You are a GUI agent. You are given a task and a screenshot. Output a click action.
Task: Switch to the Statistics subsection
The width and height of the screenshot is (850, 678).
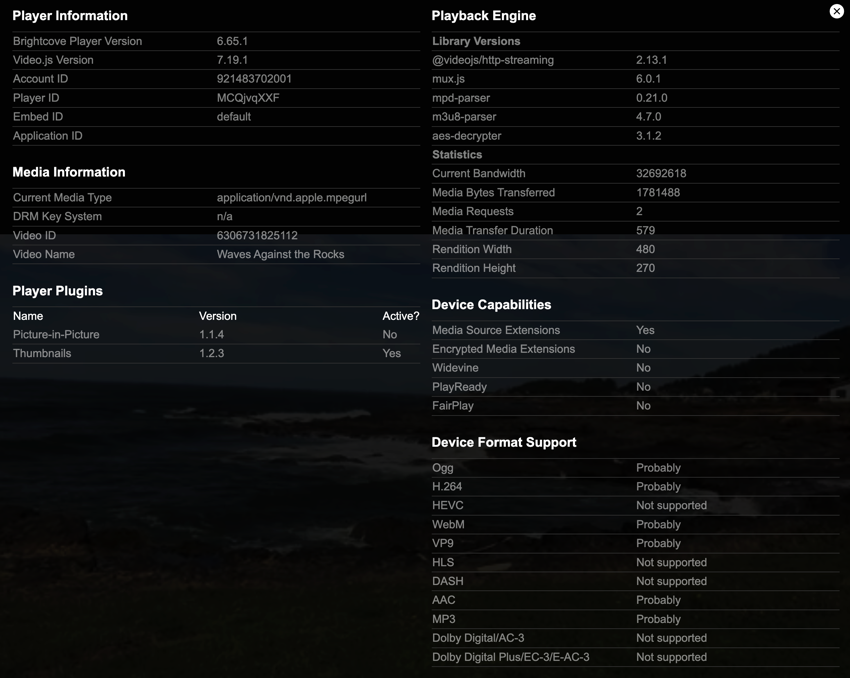tap(456, 154)
